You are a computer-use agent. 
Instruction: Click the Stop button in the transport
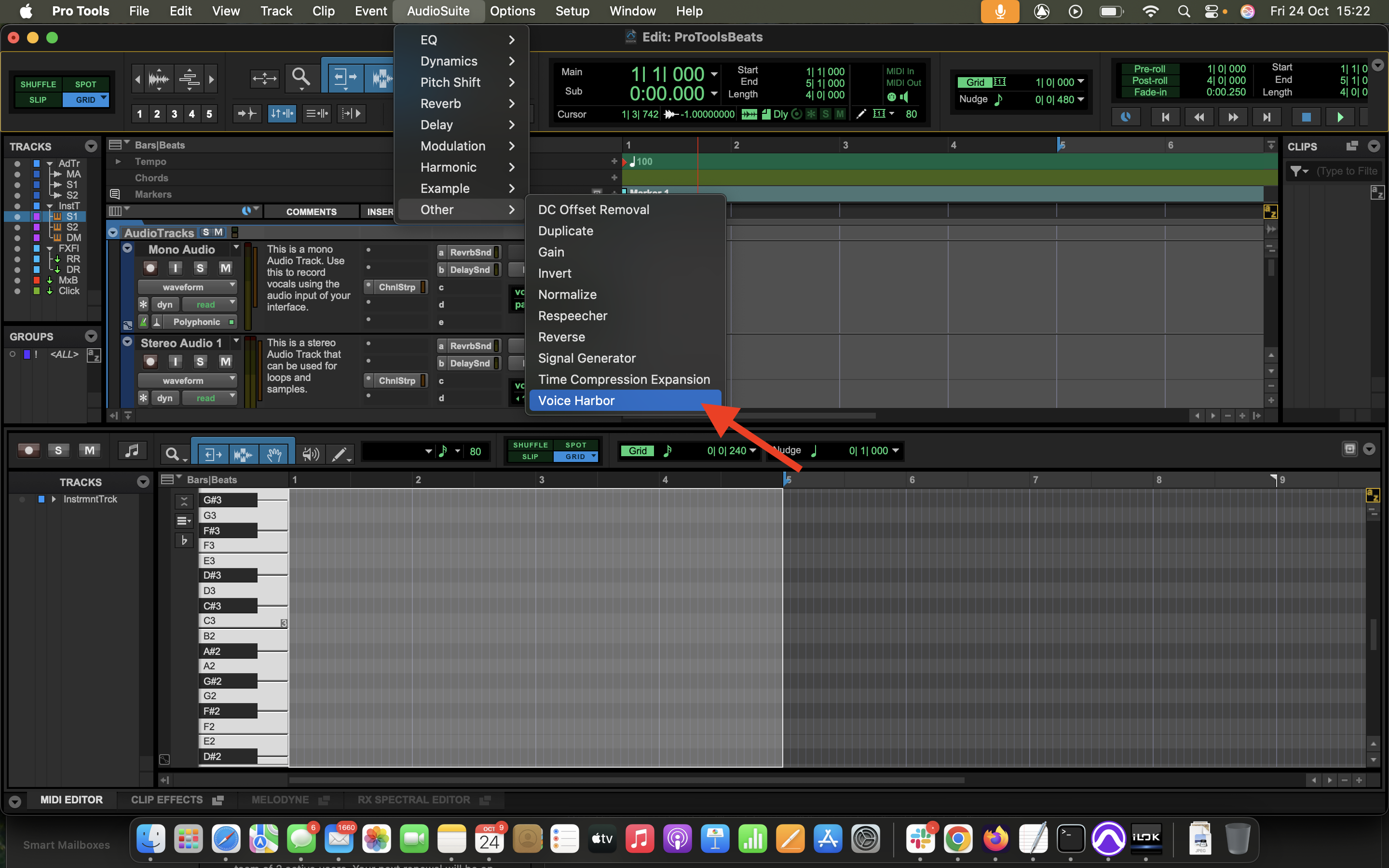point(1306,117)
